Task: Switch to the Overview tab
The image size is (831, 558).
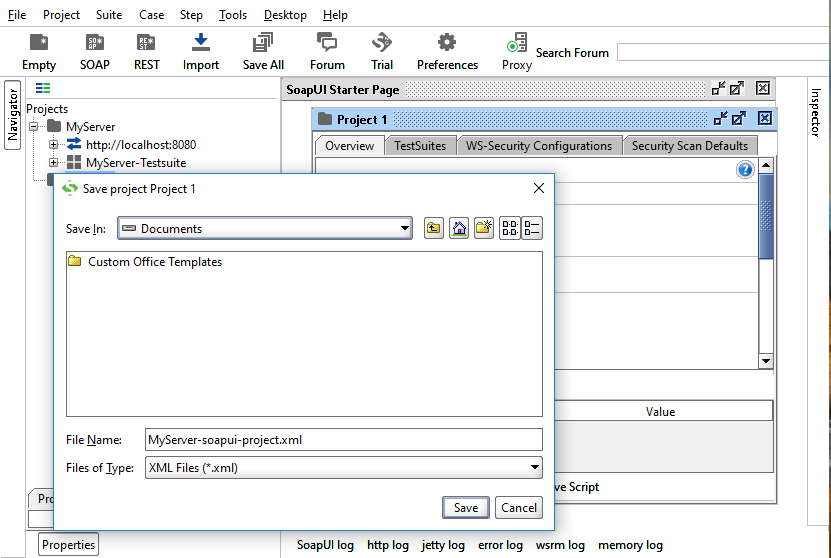Action: [350, 146]
